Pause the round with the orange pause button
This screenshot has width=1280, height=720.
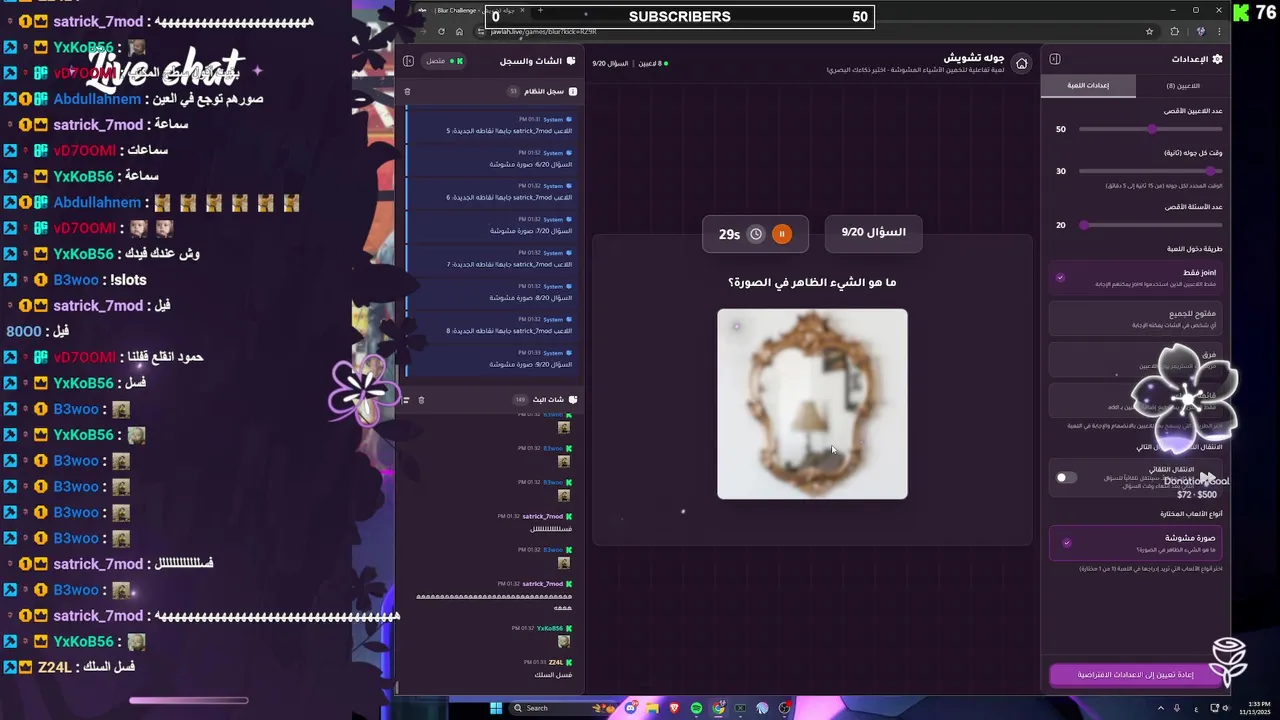point(782,234)
